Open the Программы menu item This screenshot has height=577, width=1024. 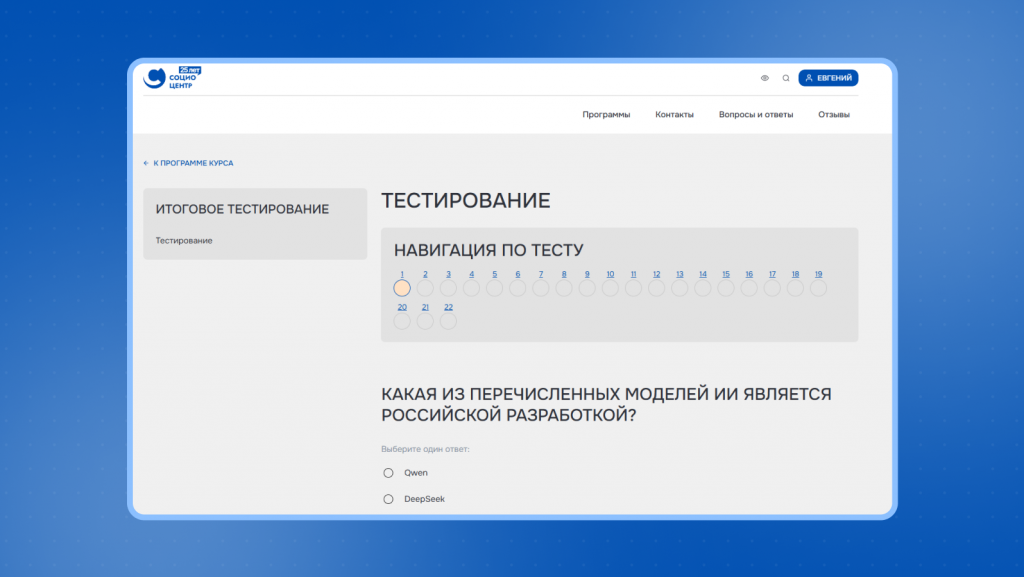(606, 114)
